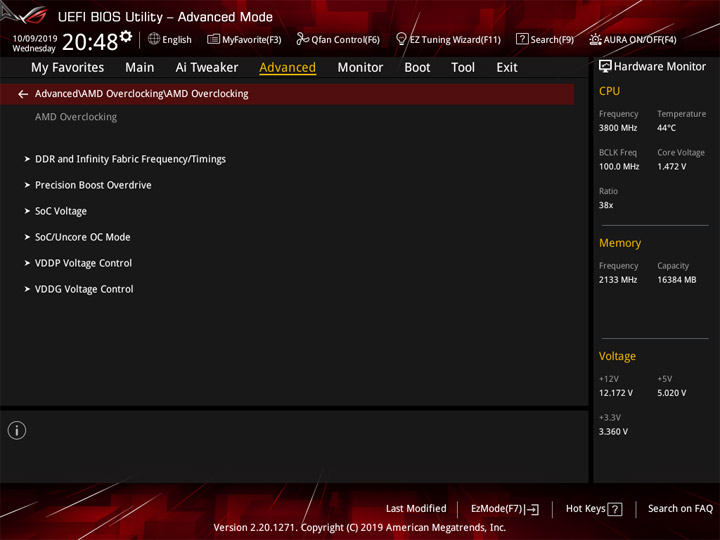
Task: Switch to EzMode(F7) label
Action: (497, 509)
